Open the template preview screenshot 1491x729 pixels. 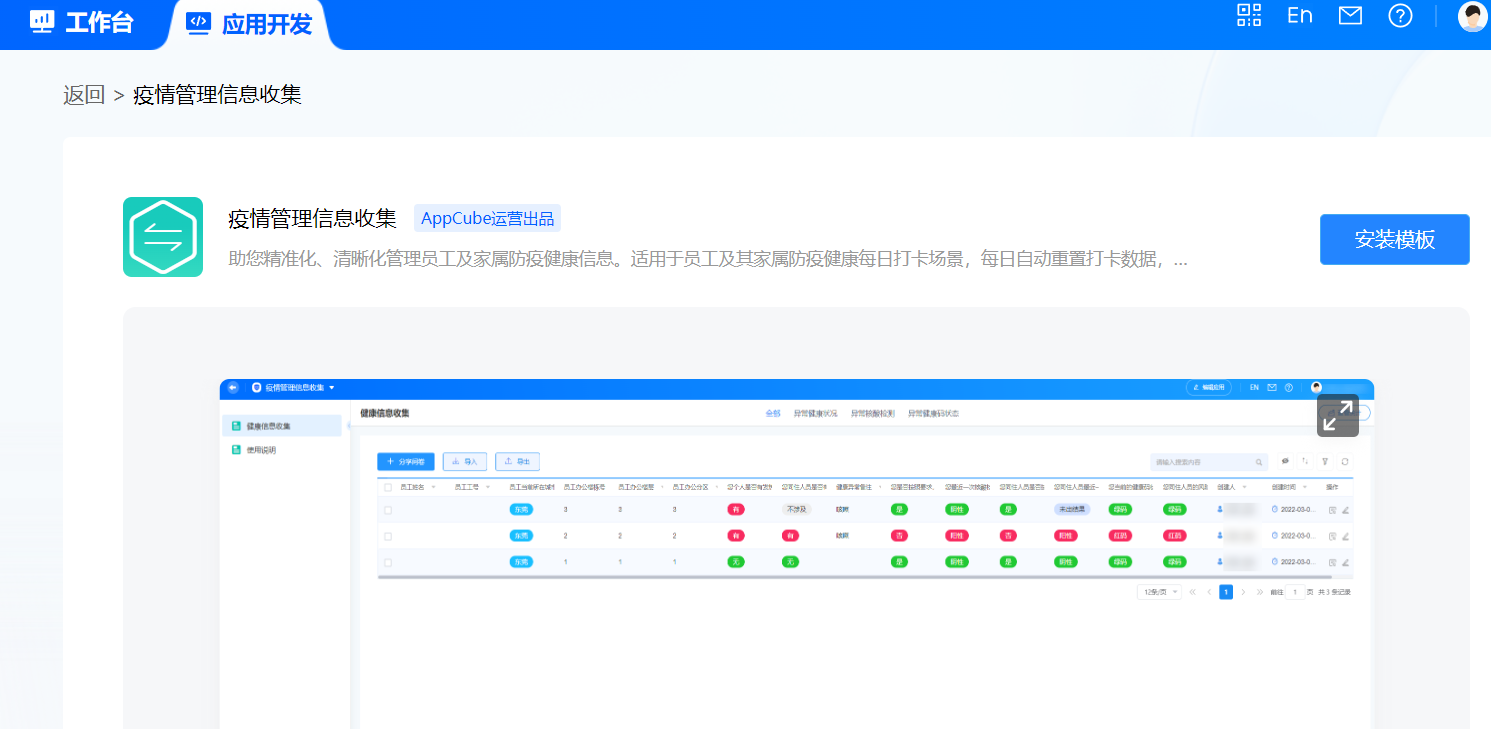(796, 554)
